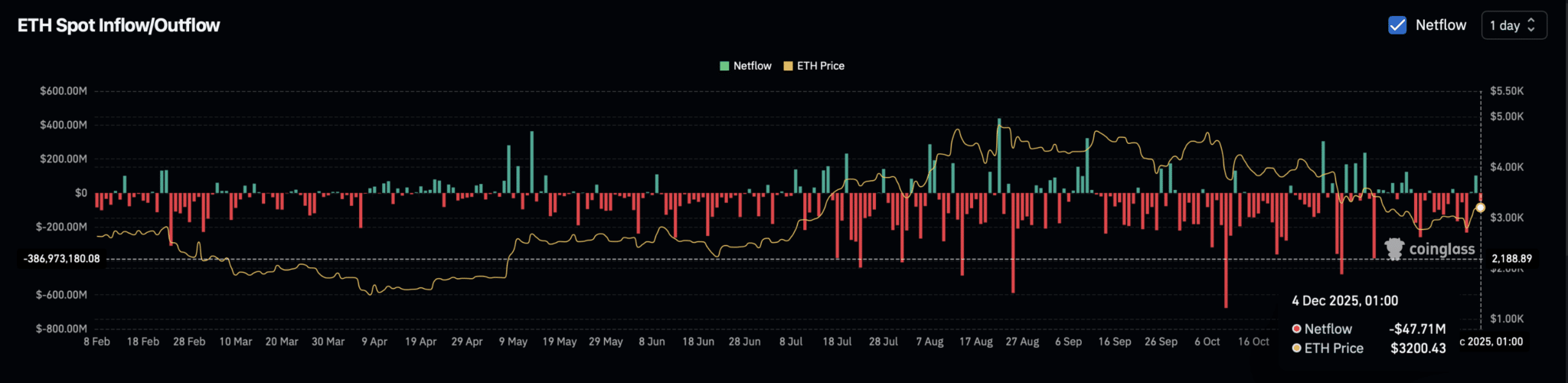Click the yellow ETH Price dot in tooltip
This screenshot has height=383, width=1568.
[1297, 348]
